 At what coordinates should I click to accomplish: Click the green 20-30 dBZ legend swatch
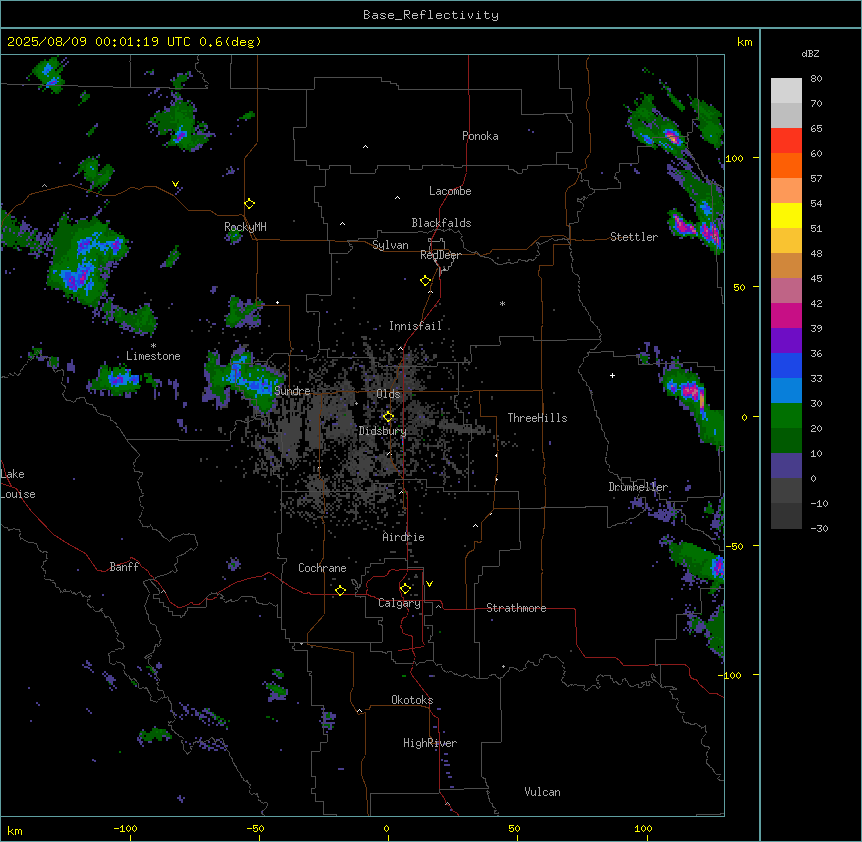(x=786, y=416)
